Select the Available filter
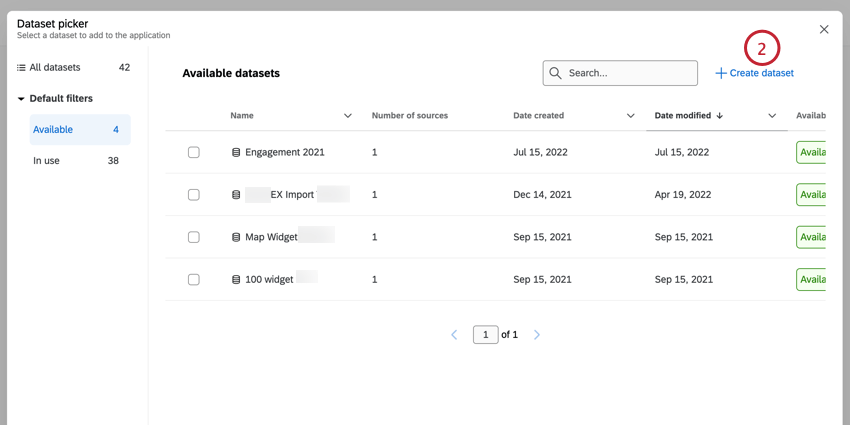The width and height of the screenshot is (850, 425). tap(53, 130)
